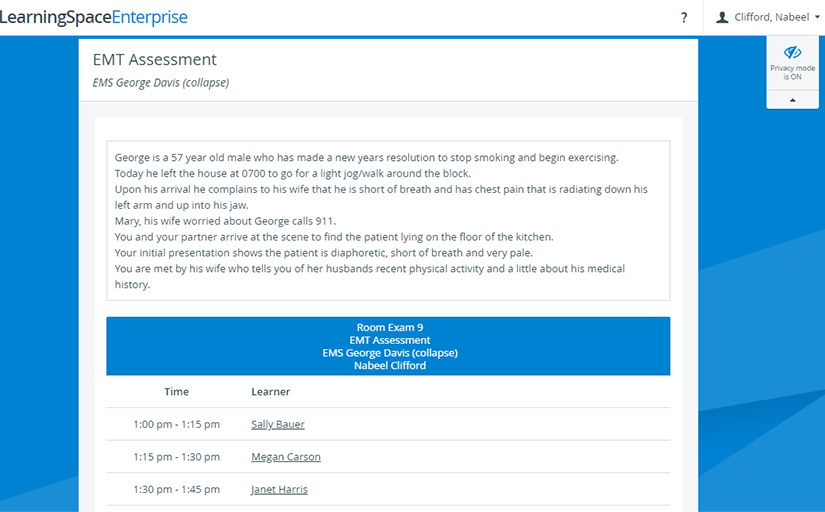Image resolution: width=825 pixels, height=512 pixels.
Task: Click the user profile silhouette icon
Action: (722, 17)
